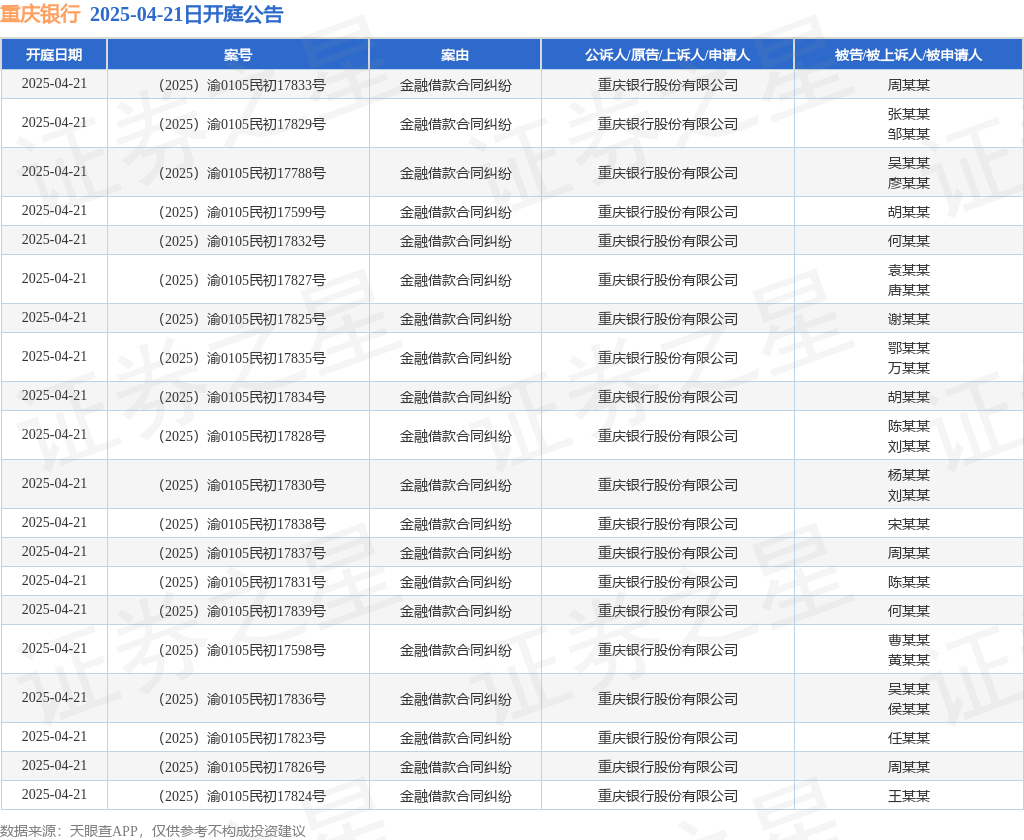Select case number 渝0105民初17829号
The height and width of the screenshot is (840, 1024).
(x=242, y=124)
